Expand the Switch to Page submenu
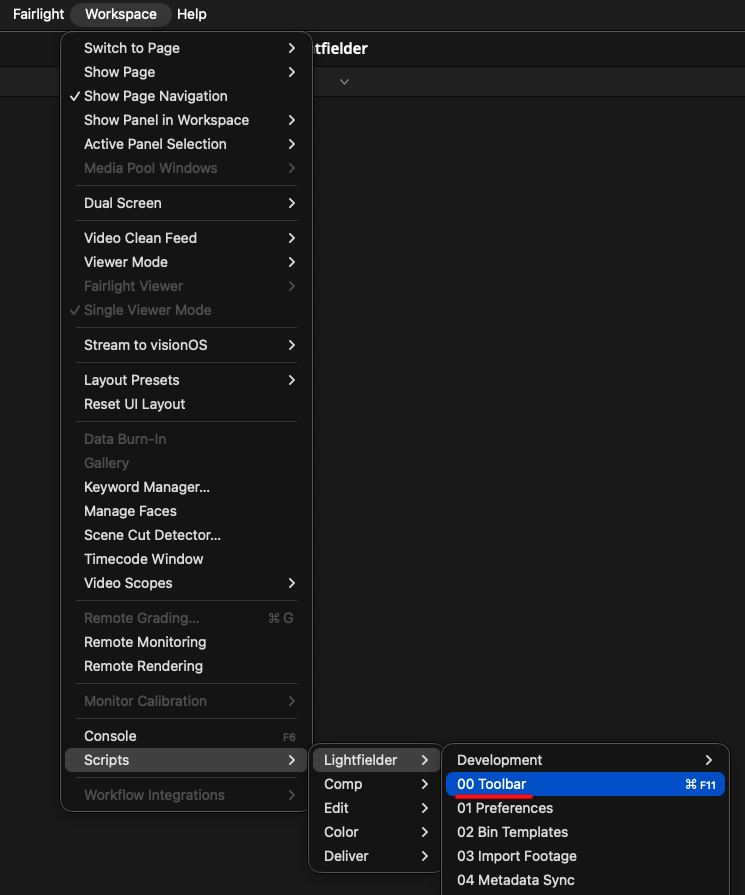 point(186,48)
